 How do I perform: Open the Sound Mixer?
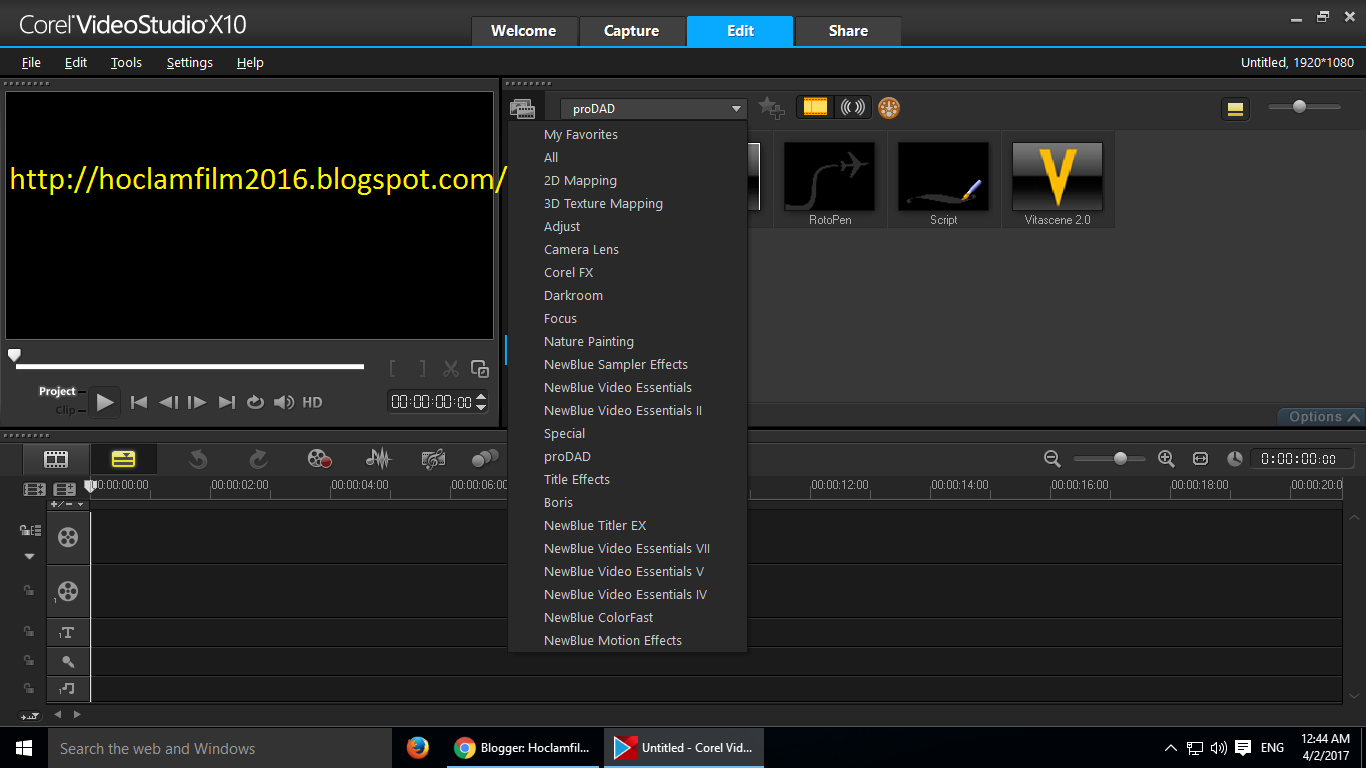(x=378, y=459)
